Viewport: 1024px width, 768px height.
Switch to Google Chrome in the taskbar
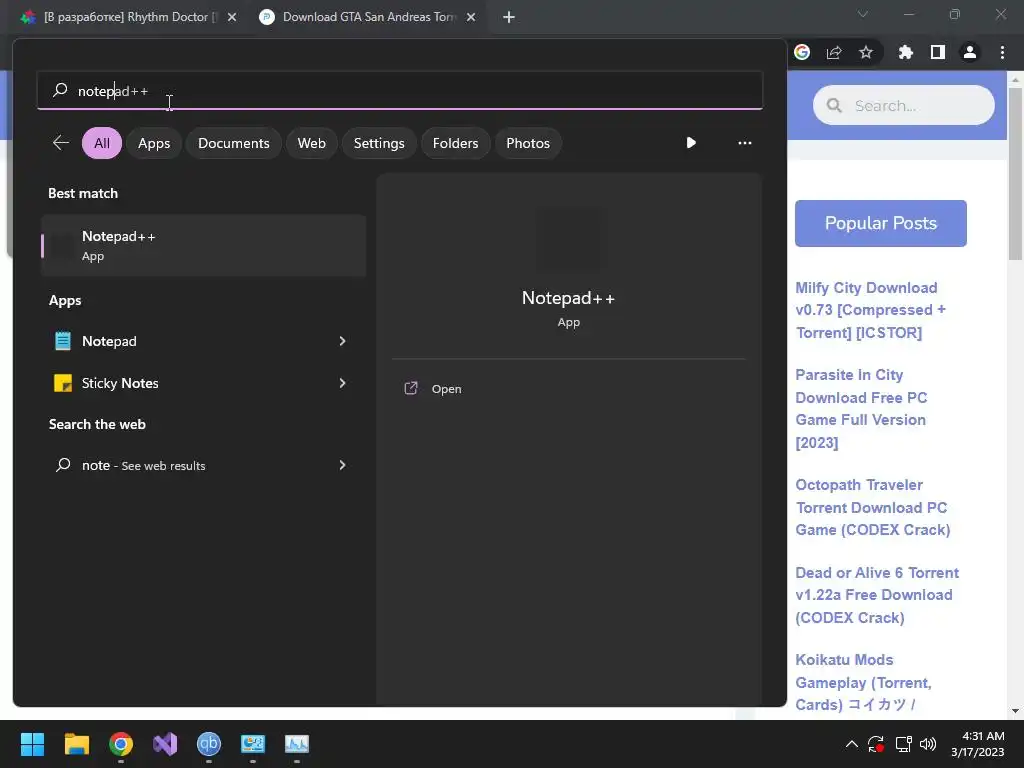[121, 744]
